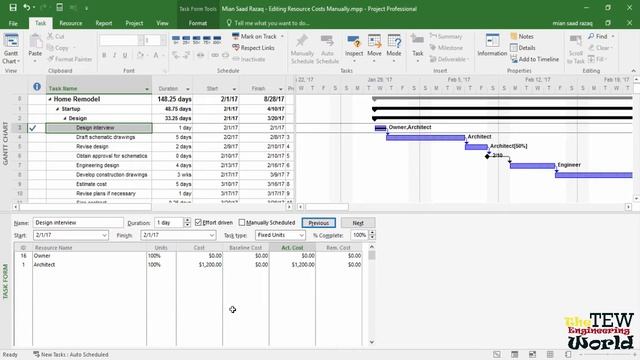Click Add to Timeline
The width and height of the screenshot is (640, 360).
click(x=534, y=59)
